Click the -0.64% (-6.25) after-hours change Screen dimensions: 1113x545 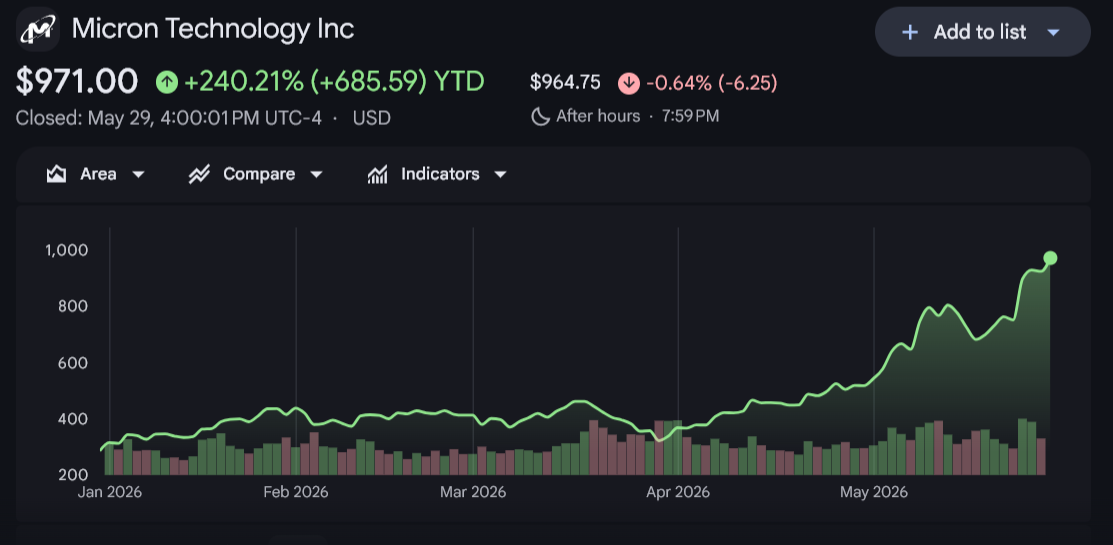[712, 83]
